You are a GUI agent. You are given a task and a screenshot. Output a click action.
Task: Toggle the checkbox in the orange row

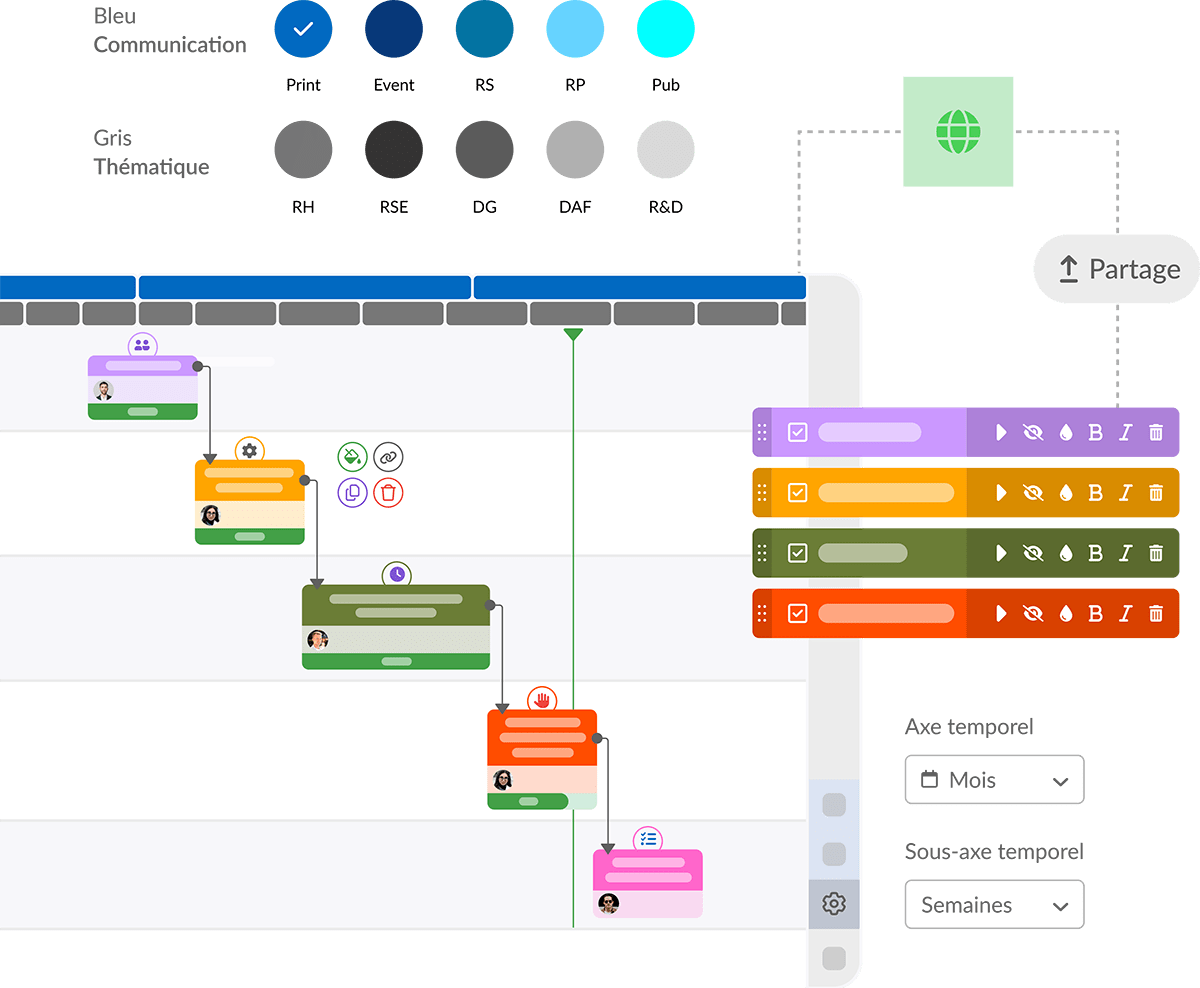tap(797, 492)
